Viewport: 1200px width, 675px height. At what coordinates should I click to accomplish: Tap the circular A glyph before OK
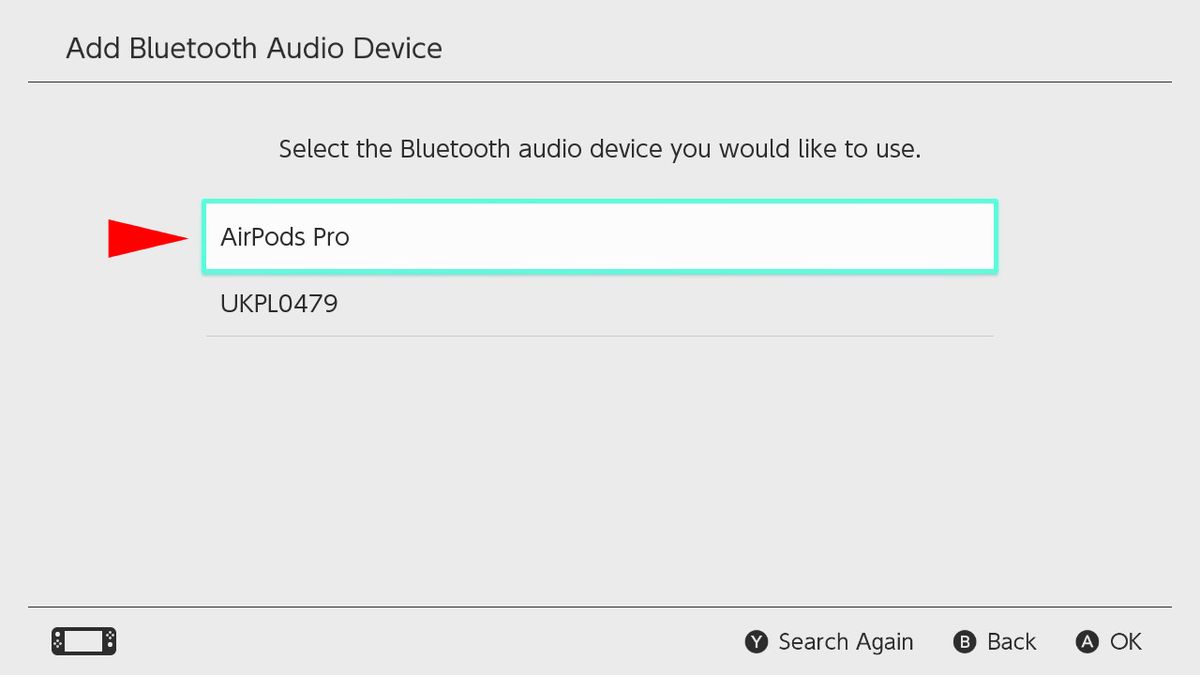[1087, 641]
